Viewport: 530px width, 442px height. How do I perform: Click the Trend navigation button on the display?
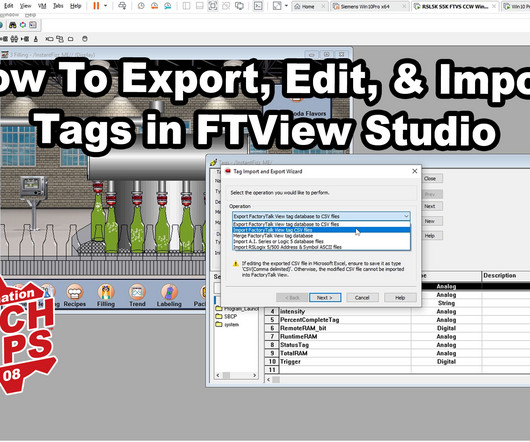click(137, 295)
